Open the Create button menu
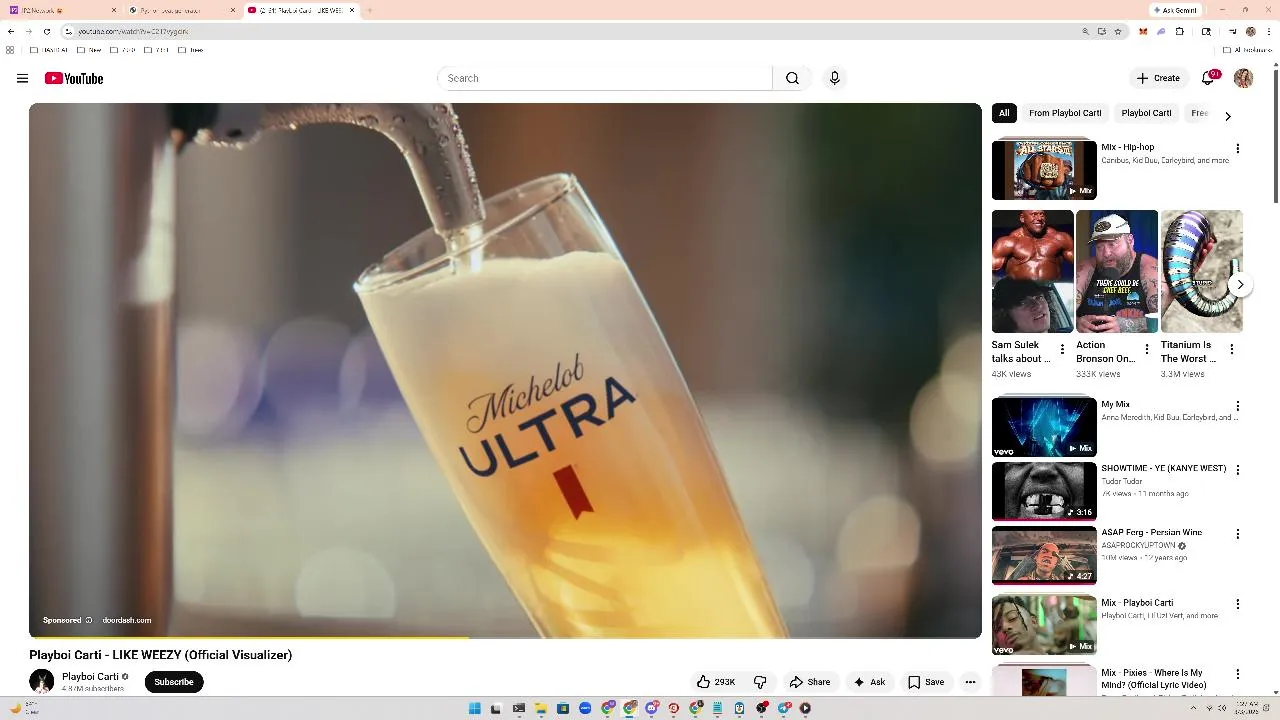 pyautogui.click(x=1158, y=78)
